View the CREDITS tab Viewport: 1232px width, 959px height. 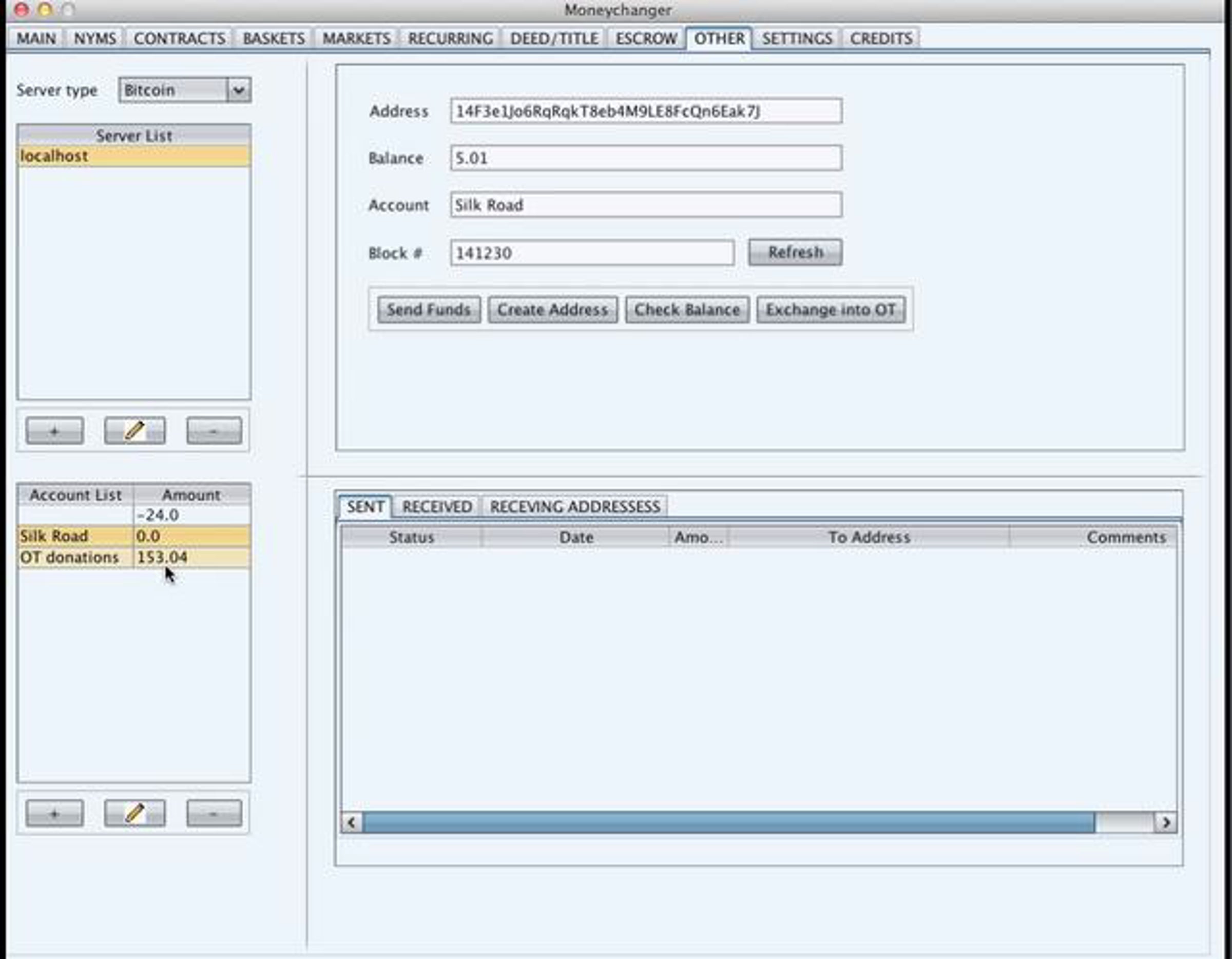coord(881,39)
